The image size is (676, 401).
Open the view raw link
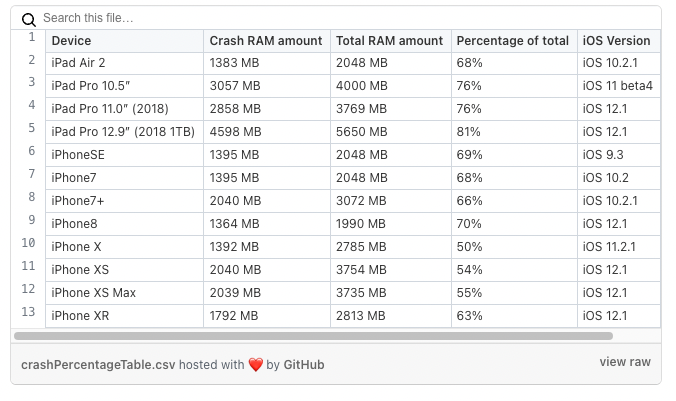point(625,362)
